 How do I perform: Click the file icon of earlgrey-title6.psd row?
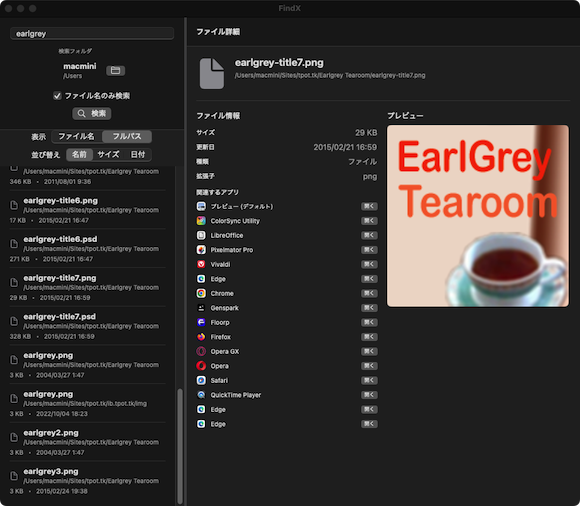coord(14,244)
